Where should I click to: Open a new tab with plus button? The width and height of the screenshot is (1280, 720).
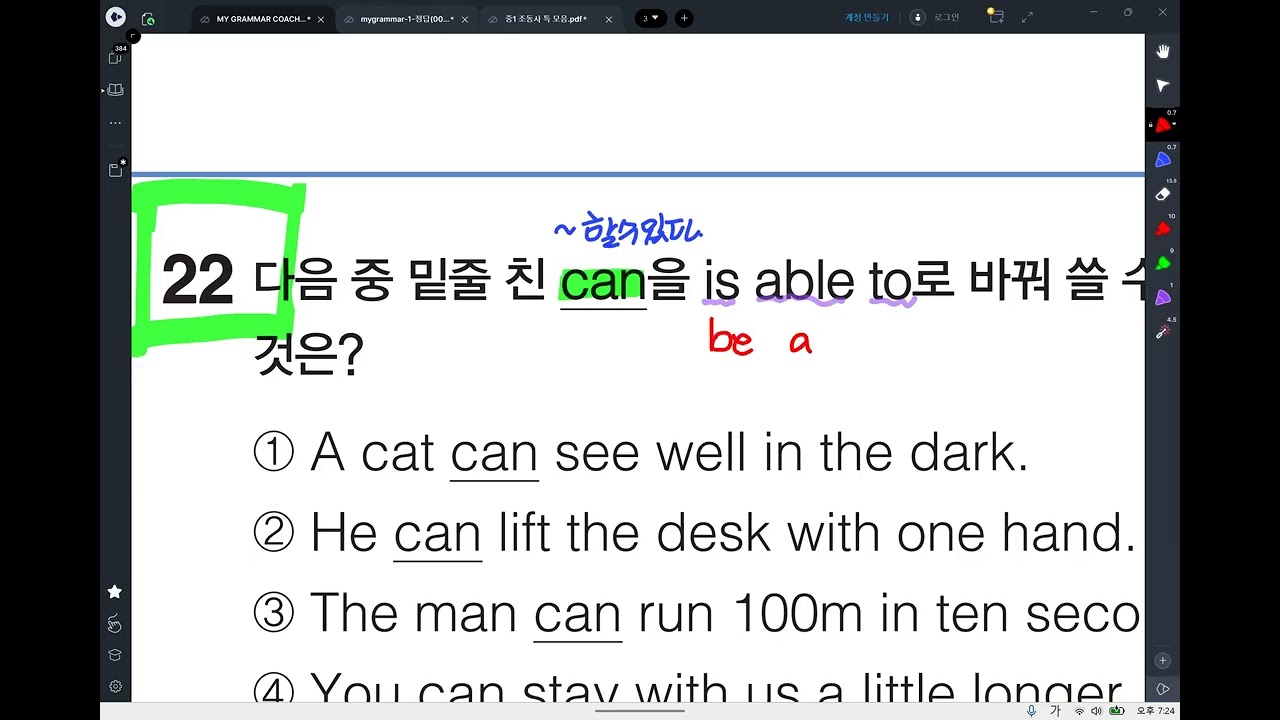tap(684, 18)
